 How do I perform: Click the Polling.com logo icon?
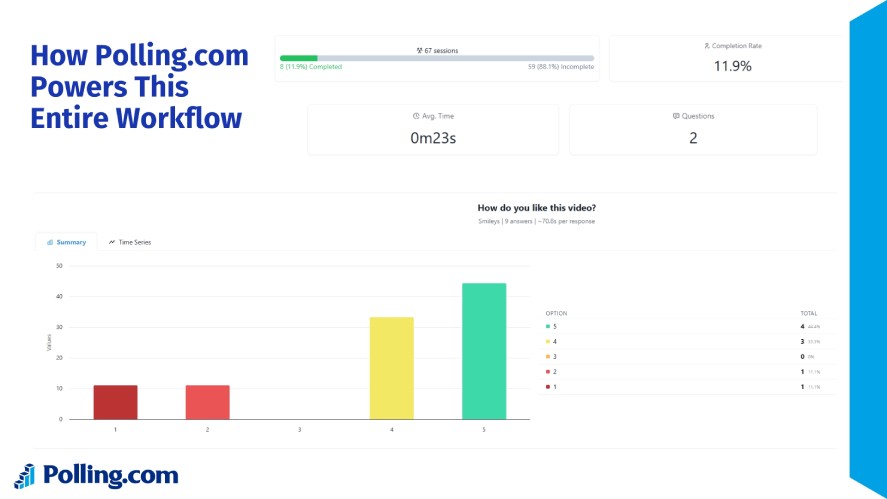point(24,476)
